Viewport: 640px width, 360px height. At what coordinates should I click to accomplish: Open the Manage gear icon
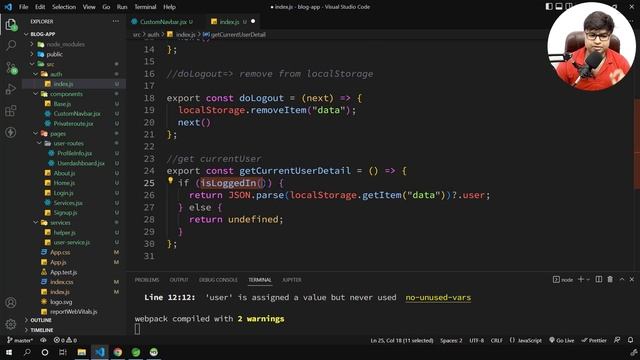tap(11, 324)
